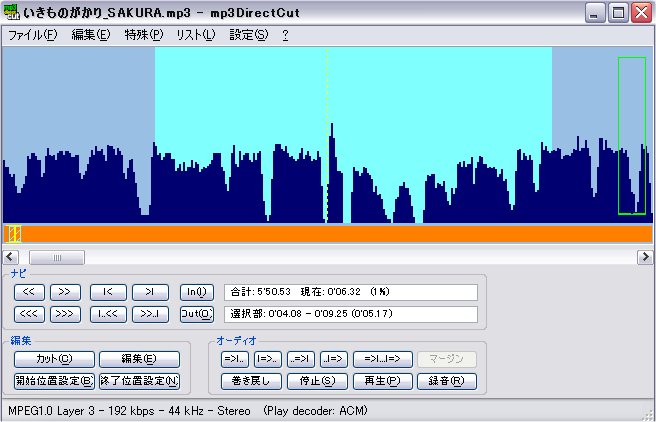This screenshot has width=656, height=422.
Task: Jump to start with the I< button
Action: coord(108,292)
